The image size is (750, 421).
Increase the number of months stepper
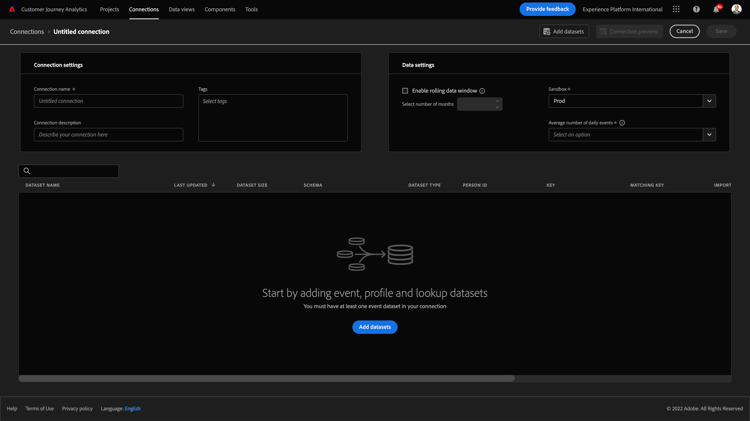(497, 101)
